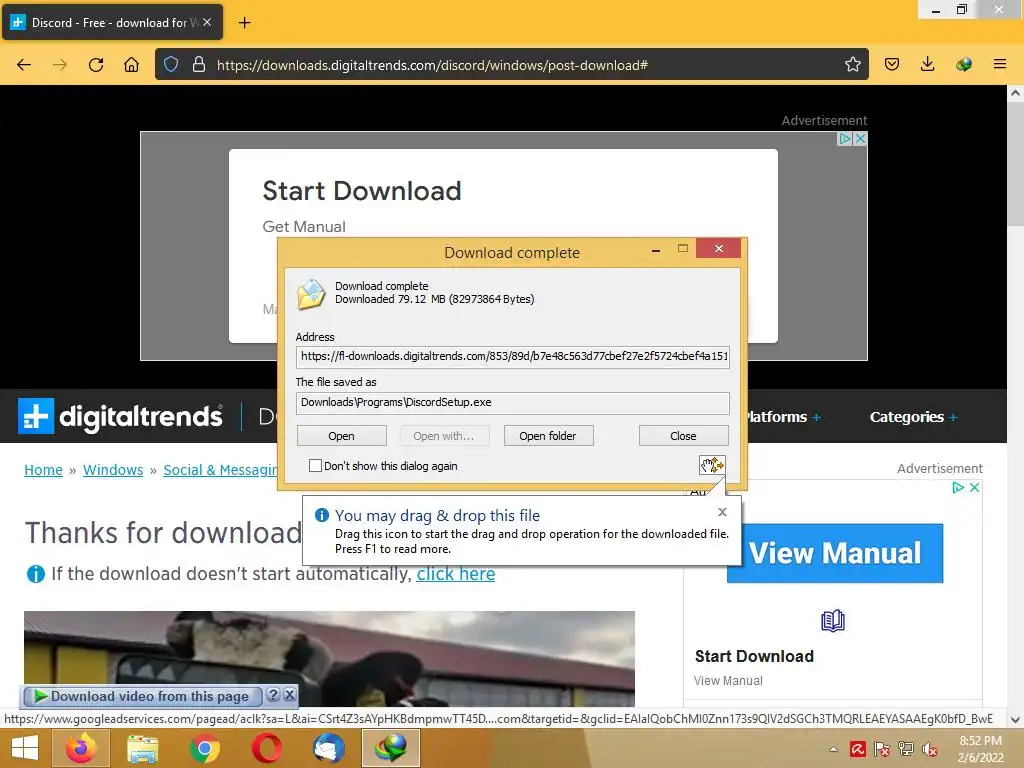1024x768 pixels.
Task: Click the 'click here' download link
Action: (456, 573)
